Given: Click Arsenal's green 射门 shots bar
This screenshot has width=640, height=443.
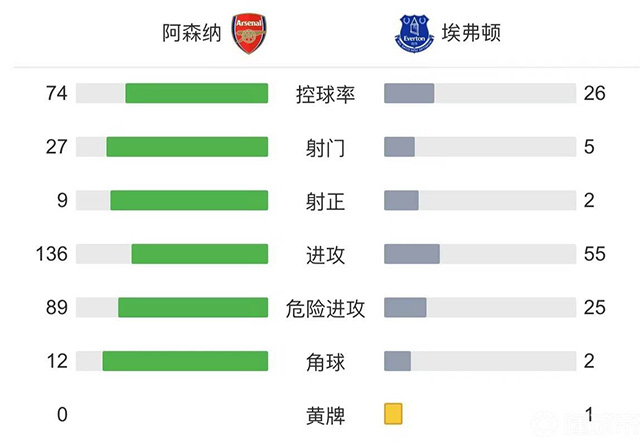Looking at the screenshot, I should click(x=187, y=147).
